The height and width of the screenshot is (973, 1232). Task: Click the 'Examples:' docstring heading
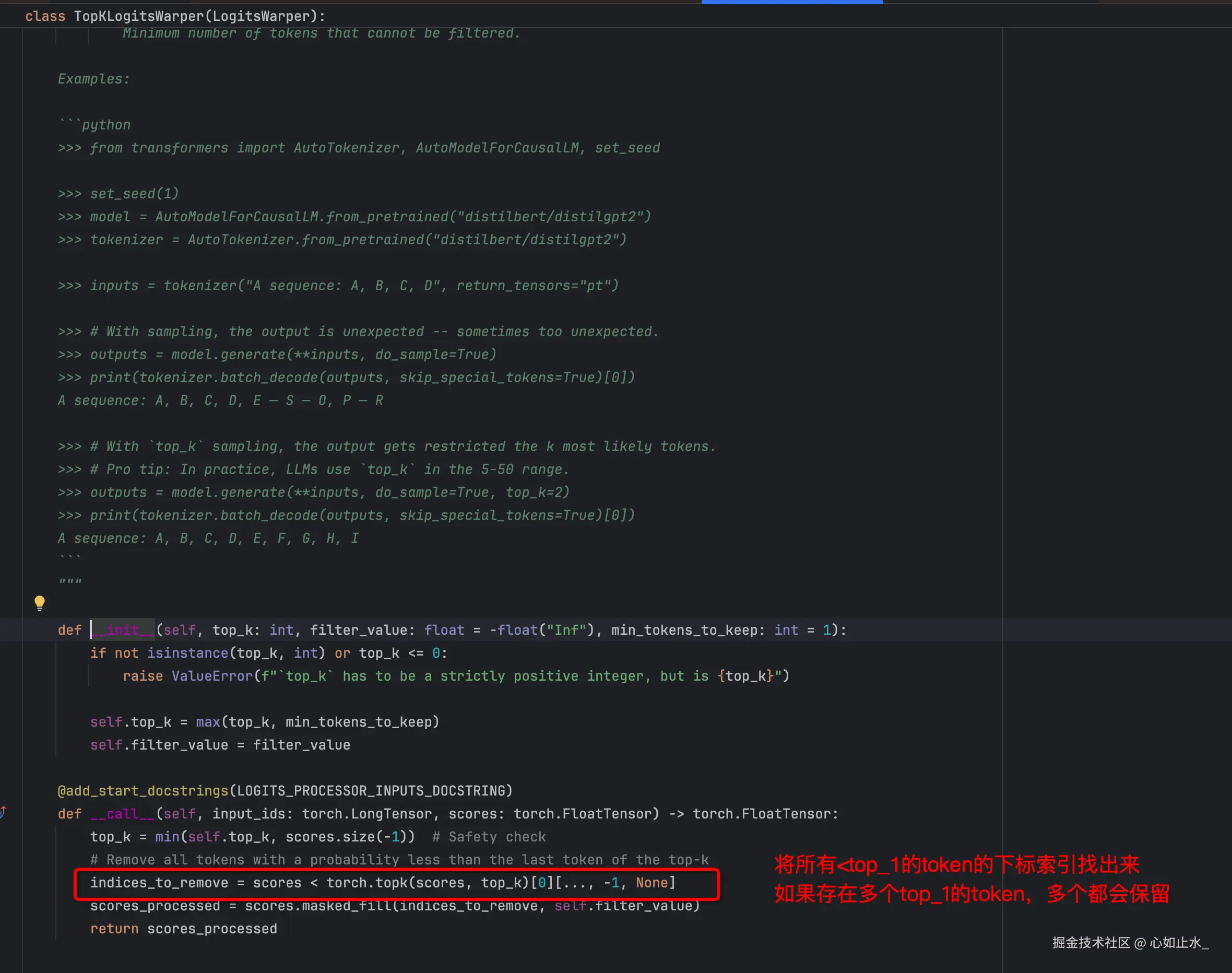[x=94, y=79]
